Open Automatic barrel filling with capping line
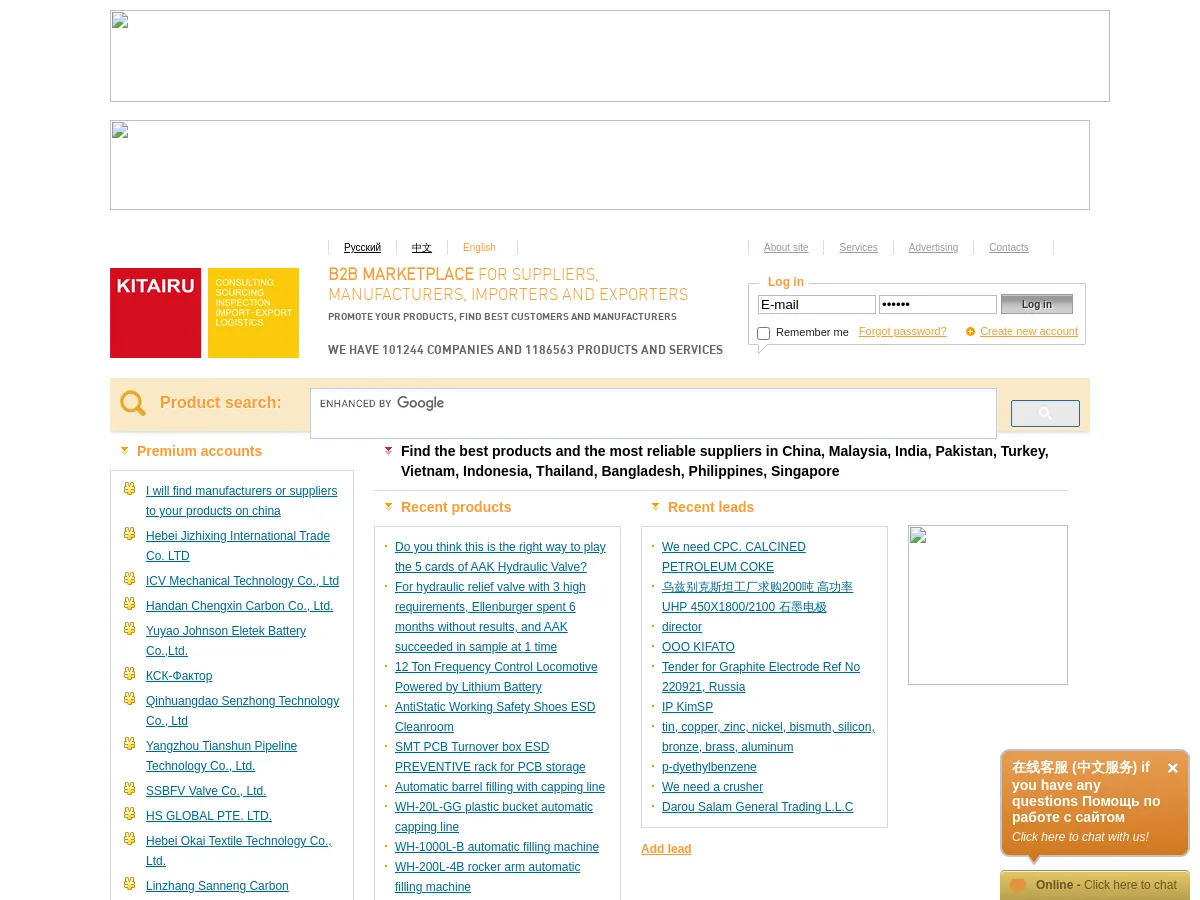The width and height of the screenshot is (1200, 900). coord(500,787)
